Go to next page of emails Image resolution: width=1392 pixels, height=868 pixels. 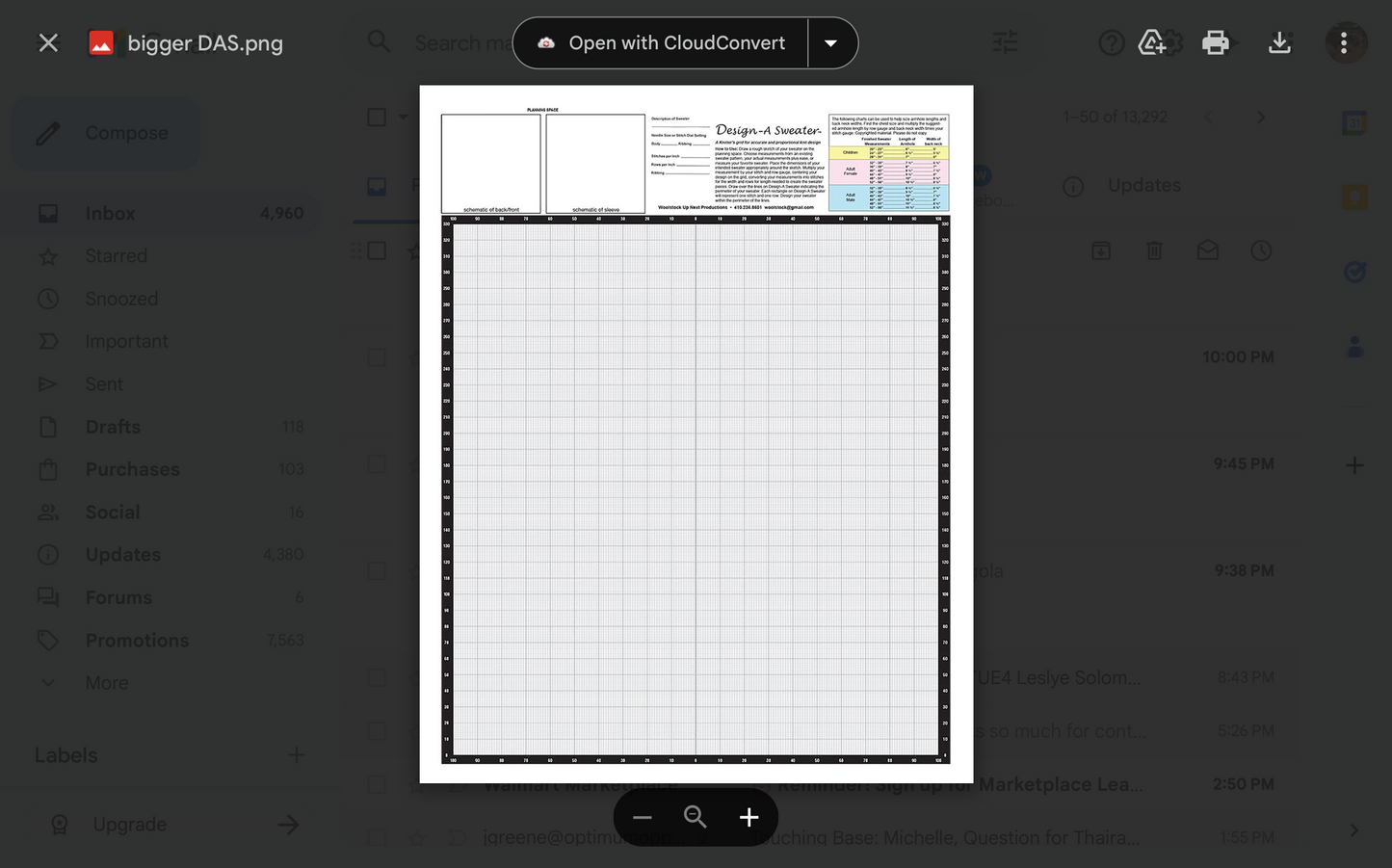[1260, 117]
